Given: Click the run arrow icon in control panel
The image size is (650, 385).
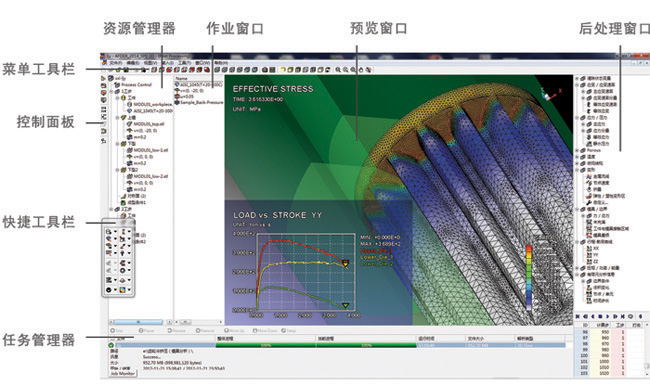Looking at the screenshot, I should pyautogui.click(x=104, y=78).
